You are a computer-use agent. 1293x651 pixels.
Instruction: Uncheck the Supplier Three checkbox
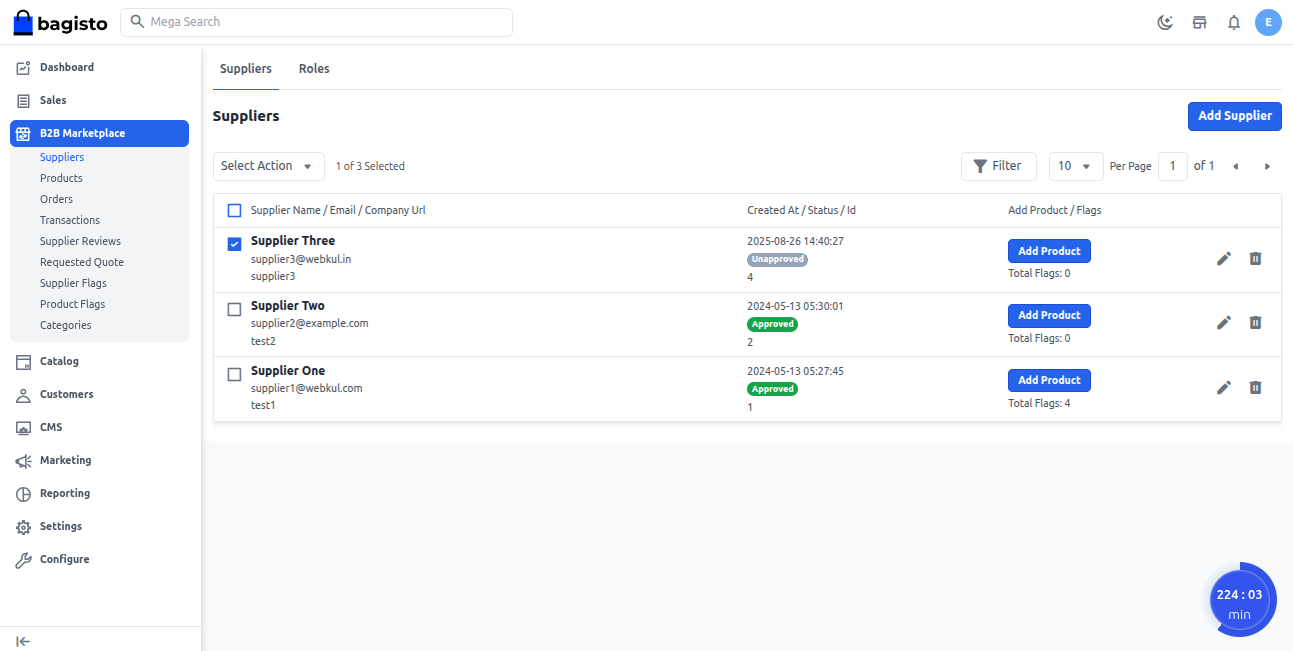235,244
